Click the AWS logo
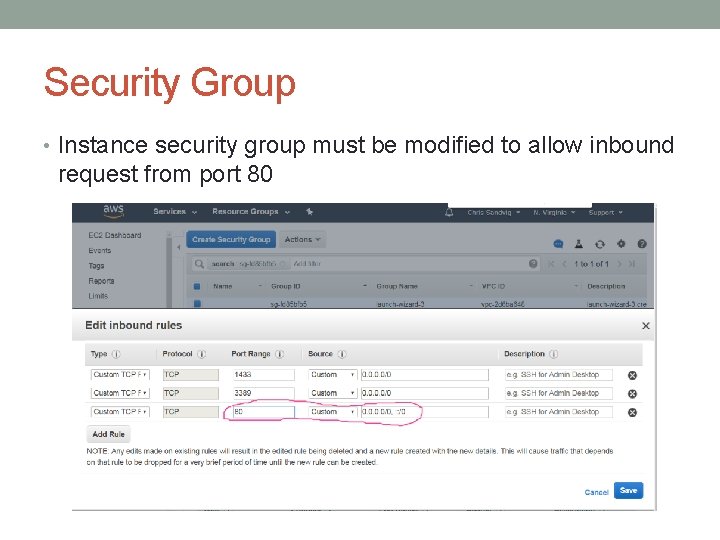Screen dimensions: 720x540 113,211
